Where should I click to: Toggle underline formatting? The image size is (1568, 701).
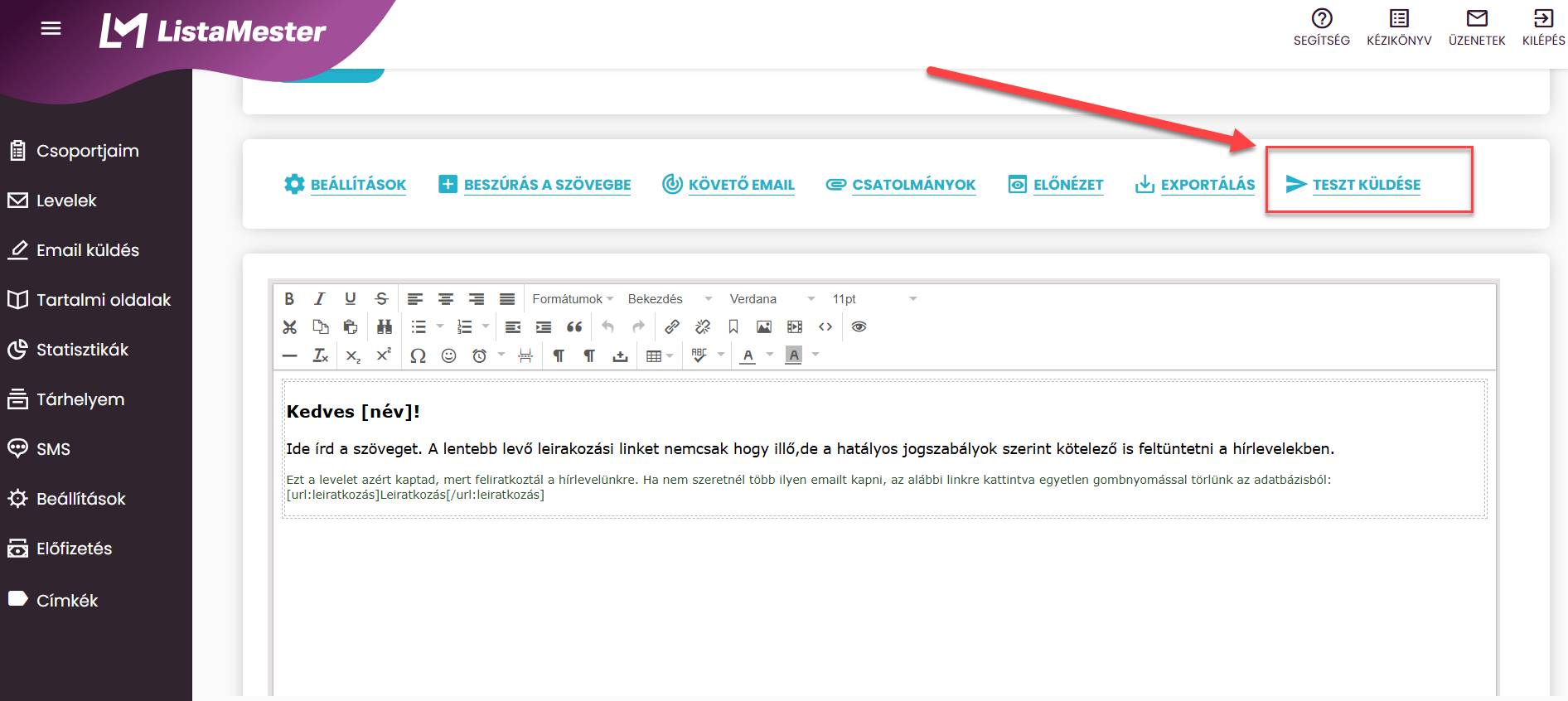point(351,299)
